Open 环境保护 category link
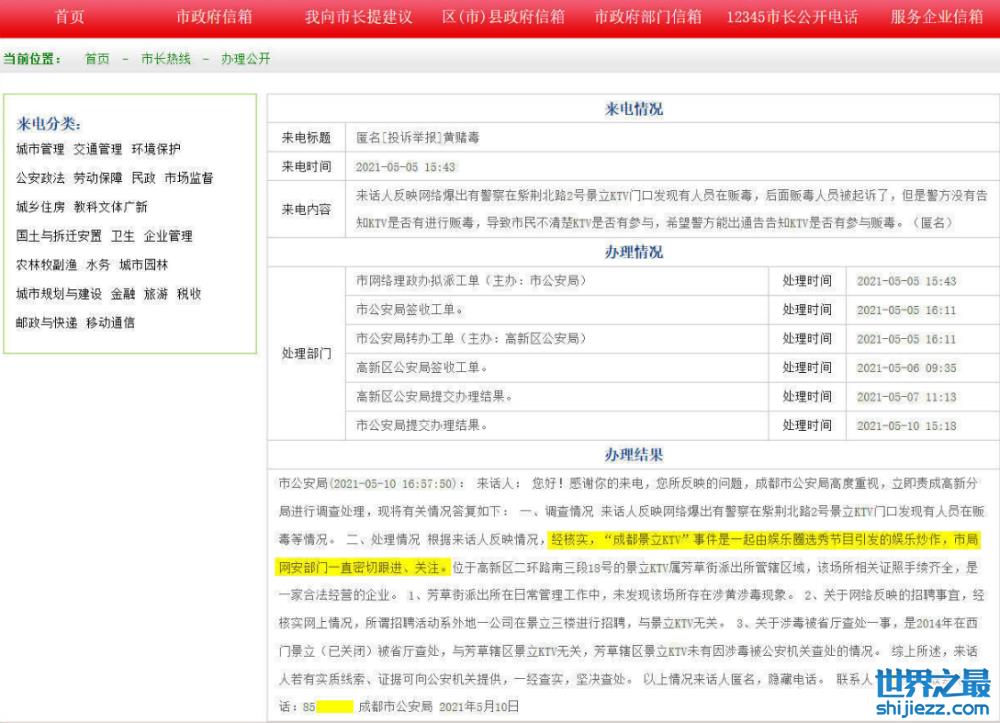 coord(156,149)
